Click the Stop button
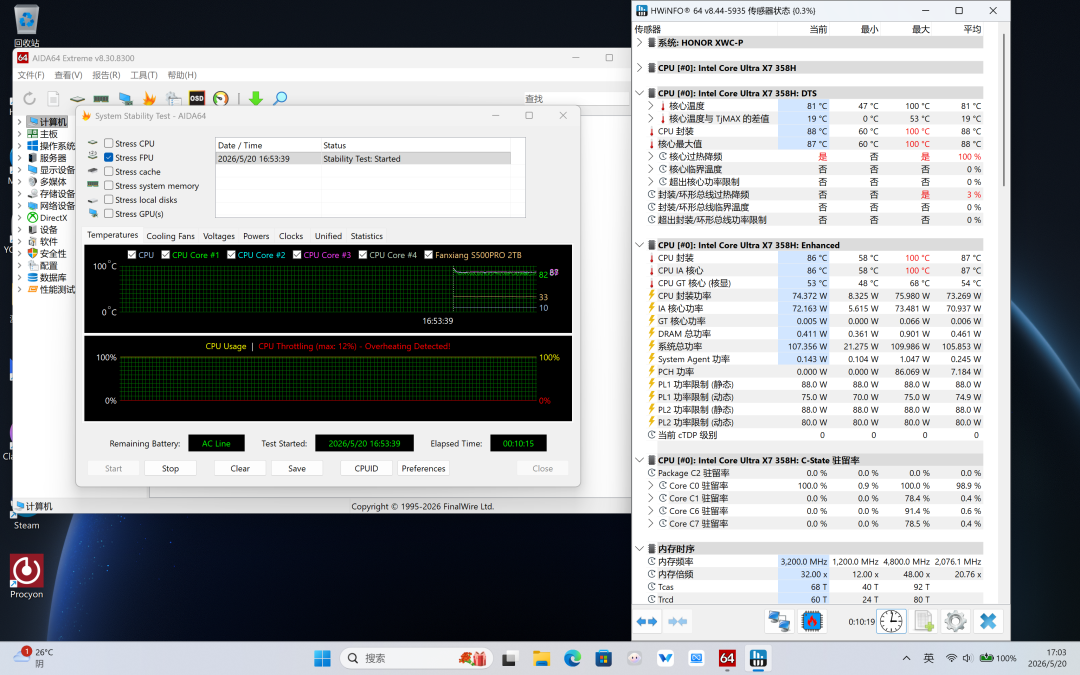This screenshot has width=1080, height=675. point(170,468)
